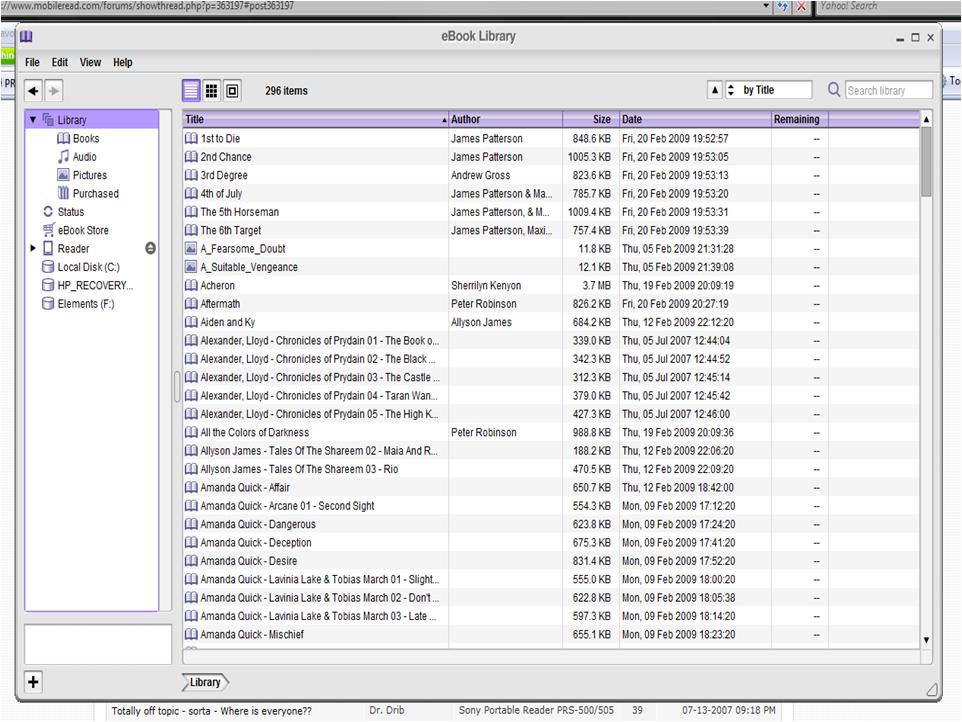Click the plus button at bottom left
The image size is (962, 722).
(33, 682)
